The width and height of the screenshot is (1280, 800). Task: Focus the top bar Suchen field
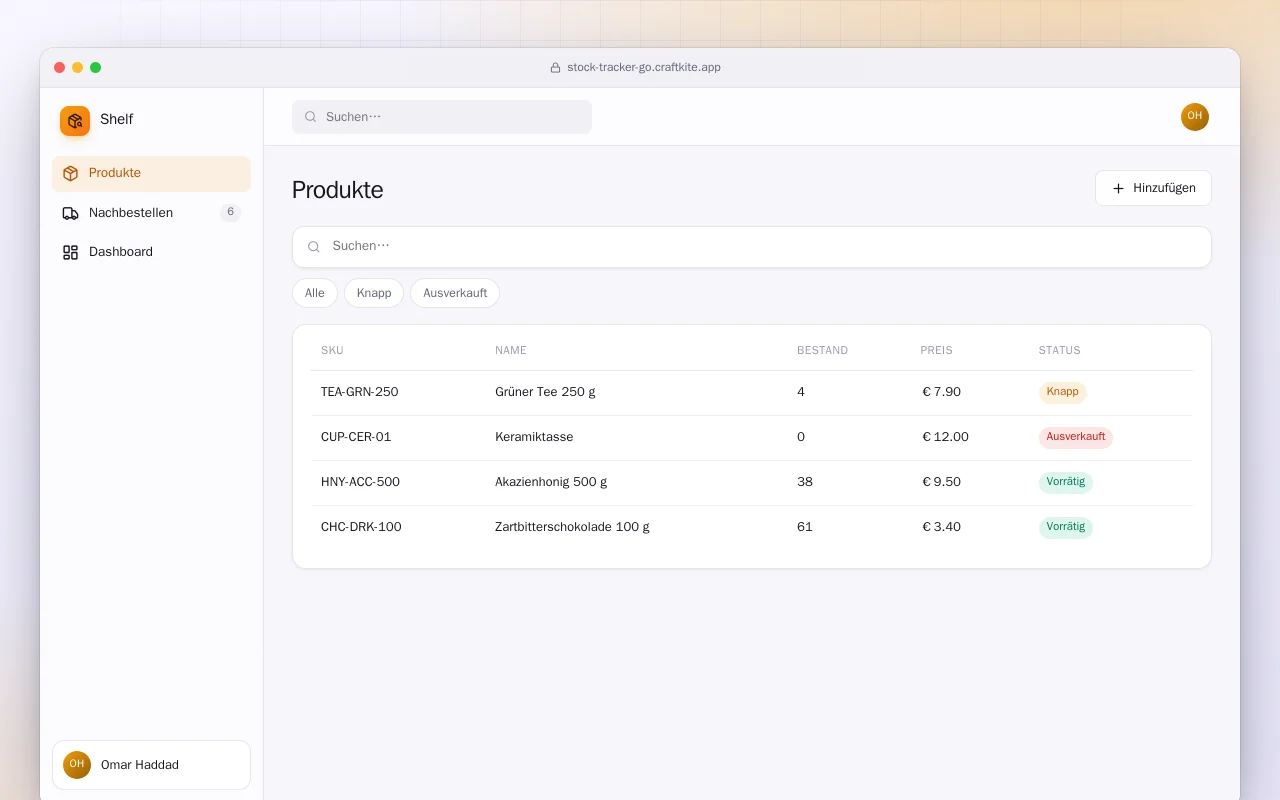(442, 117)
